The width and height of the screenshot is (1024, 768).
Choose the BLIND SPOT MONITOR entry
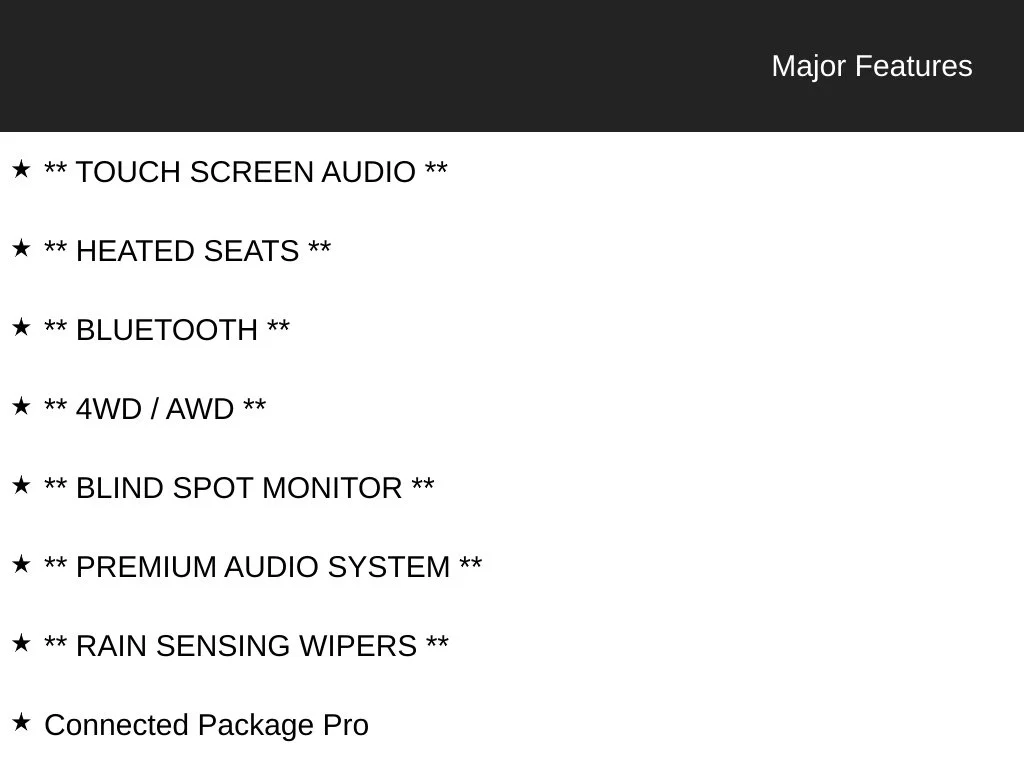click(239, 488)
